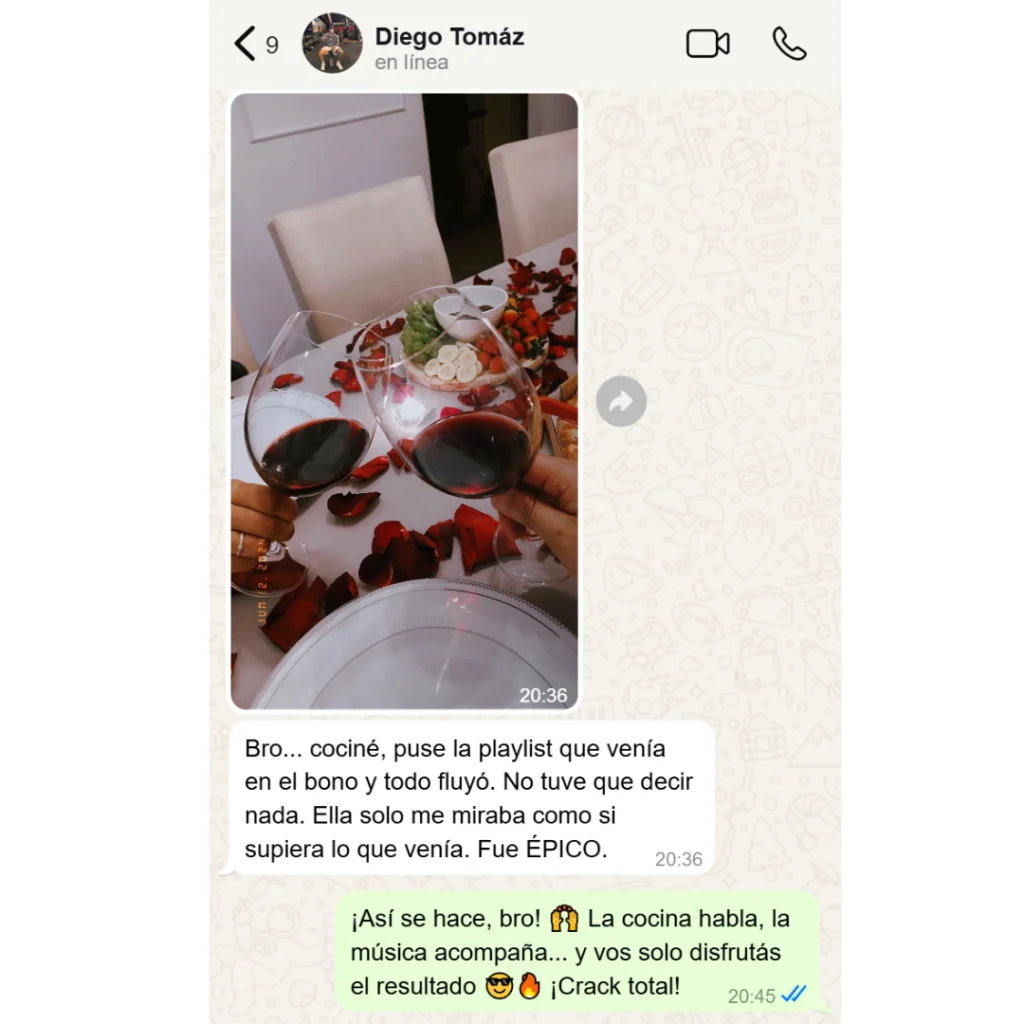Screen dimensions: 1024x1024
Task: Tap the blue double check marks
Action: click(793, 994)
